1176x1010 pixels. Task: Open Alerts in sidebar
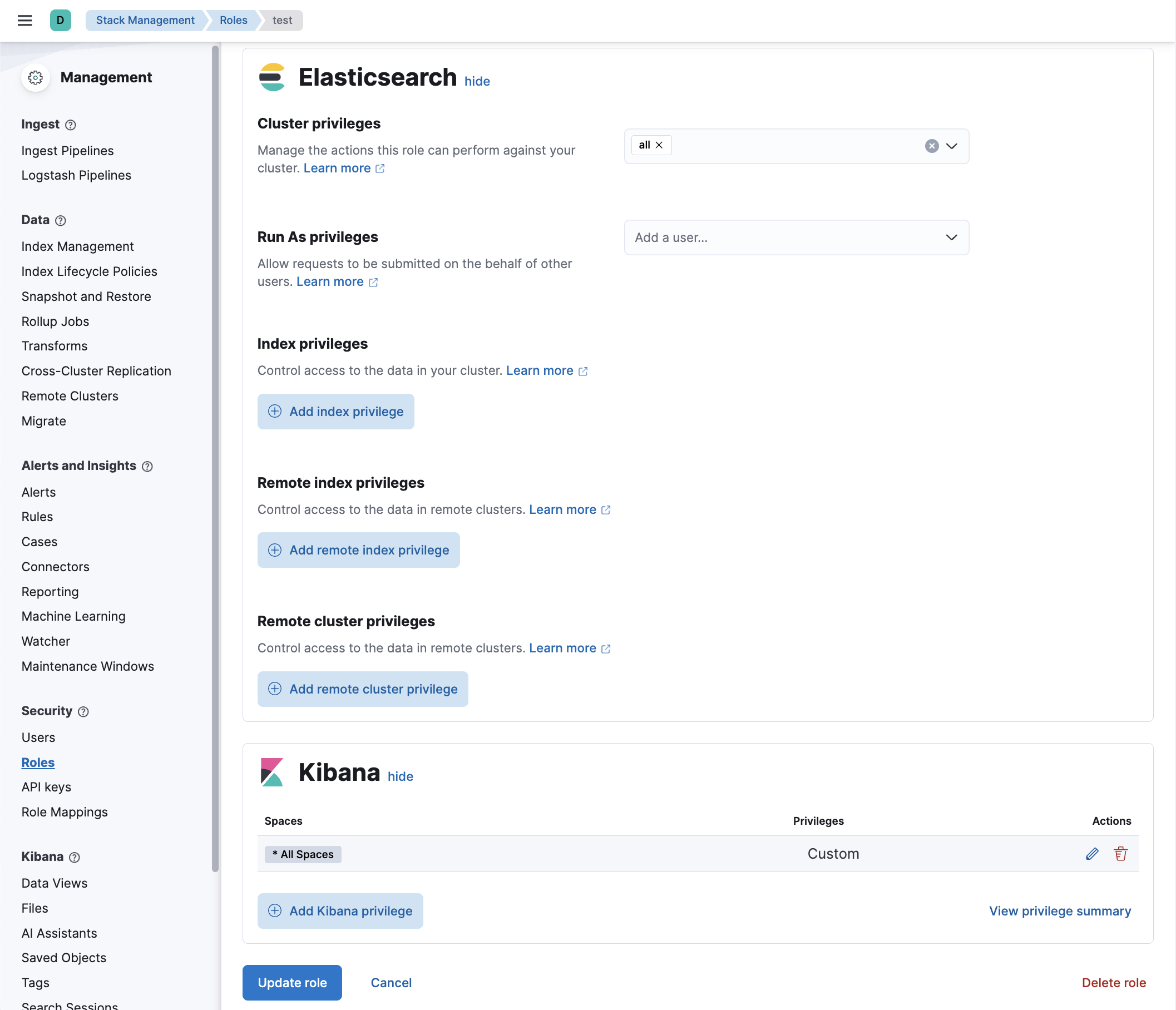pyautogui.click(x=38, y=492)
